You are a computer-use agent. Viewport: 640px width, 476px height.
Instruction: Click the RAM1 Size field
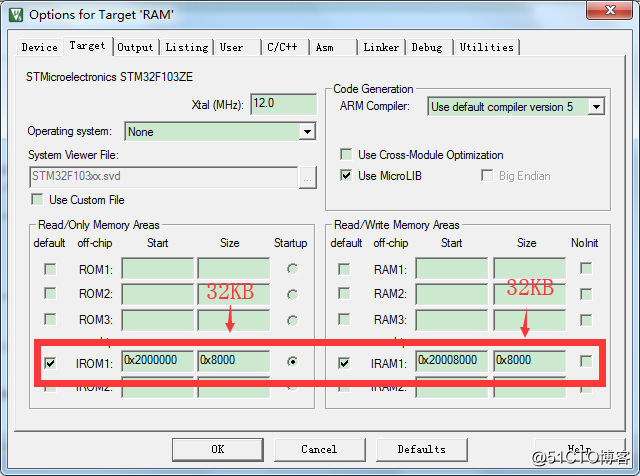coord(530,268)
